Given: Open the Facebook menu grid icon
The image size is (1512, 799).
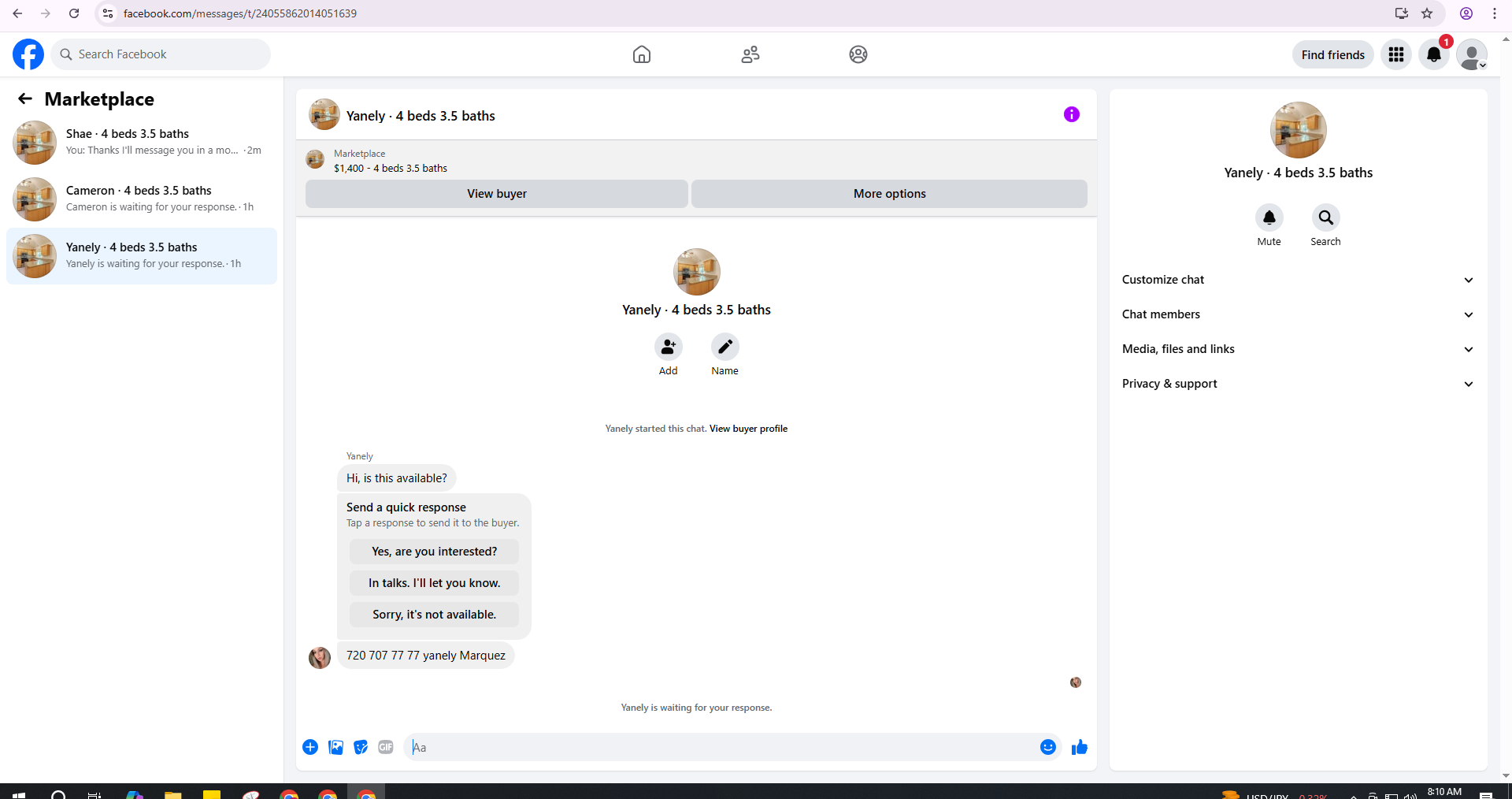Looking at the screenshot, I should tap(1396, 54).
